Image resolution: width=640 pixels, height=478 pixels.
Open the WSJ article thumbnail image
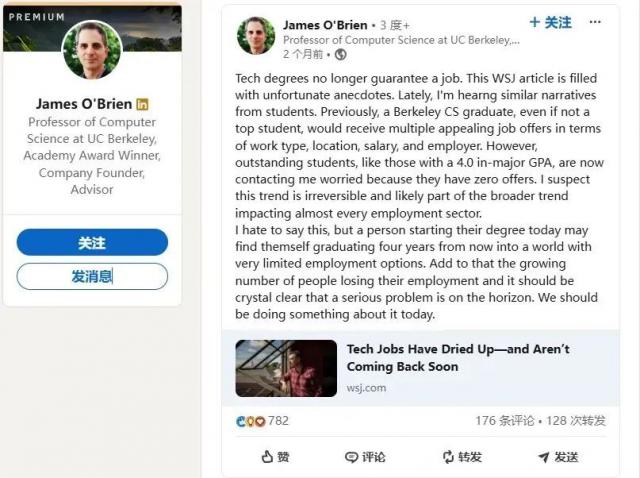(286, 369)
